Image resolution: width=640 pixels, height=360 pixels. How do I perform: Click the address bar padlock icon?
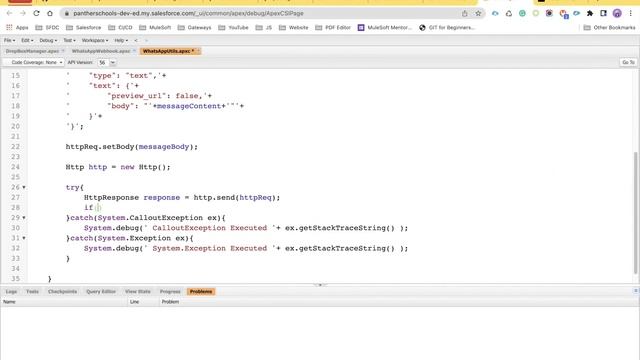coord(67,13)
